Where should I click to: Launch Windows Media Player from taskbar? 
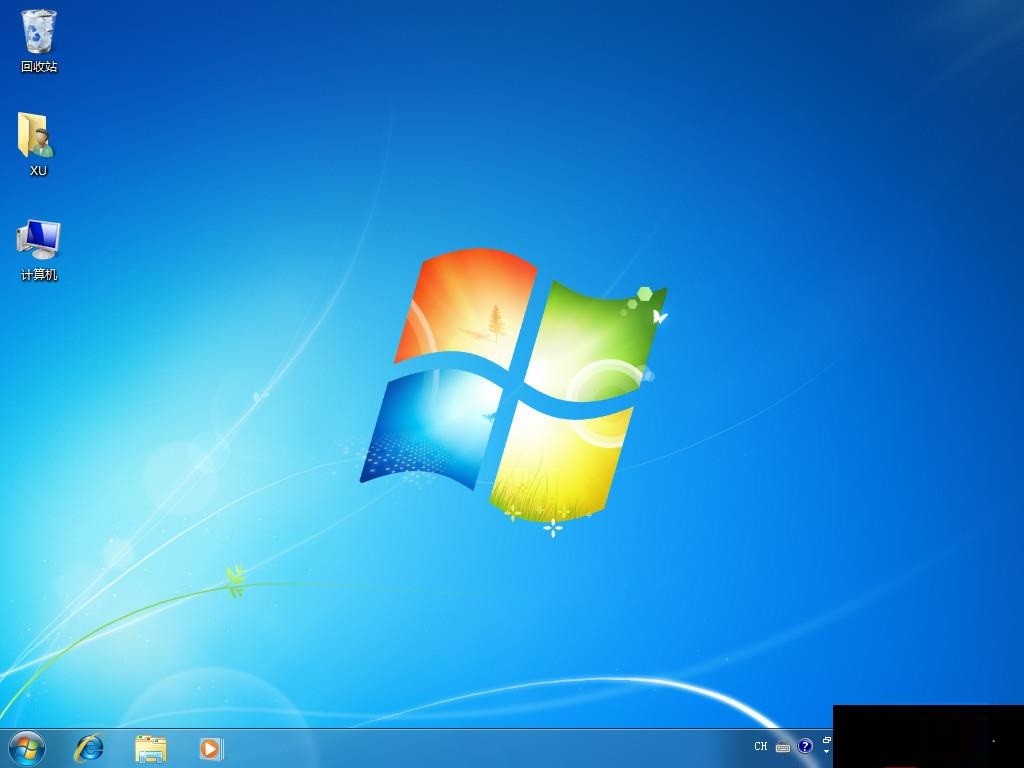point(210,747)
